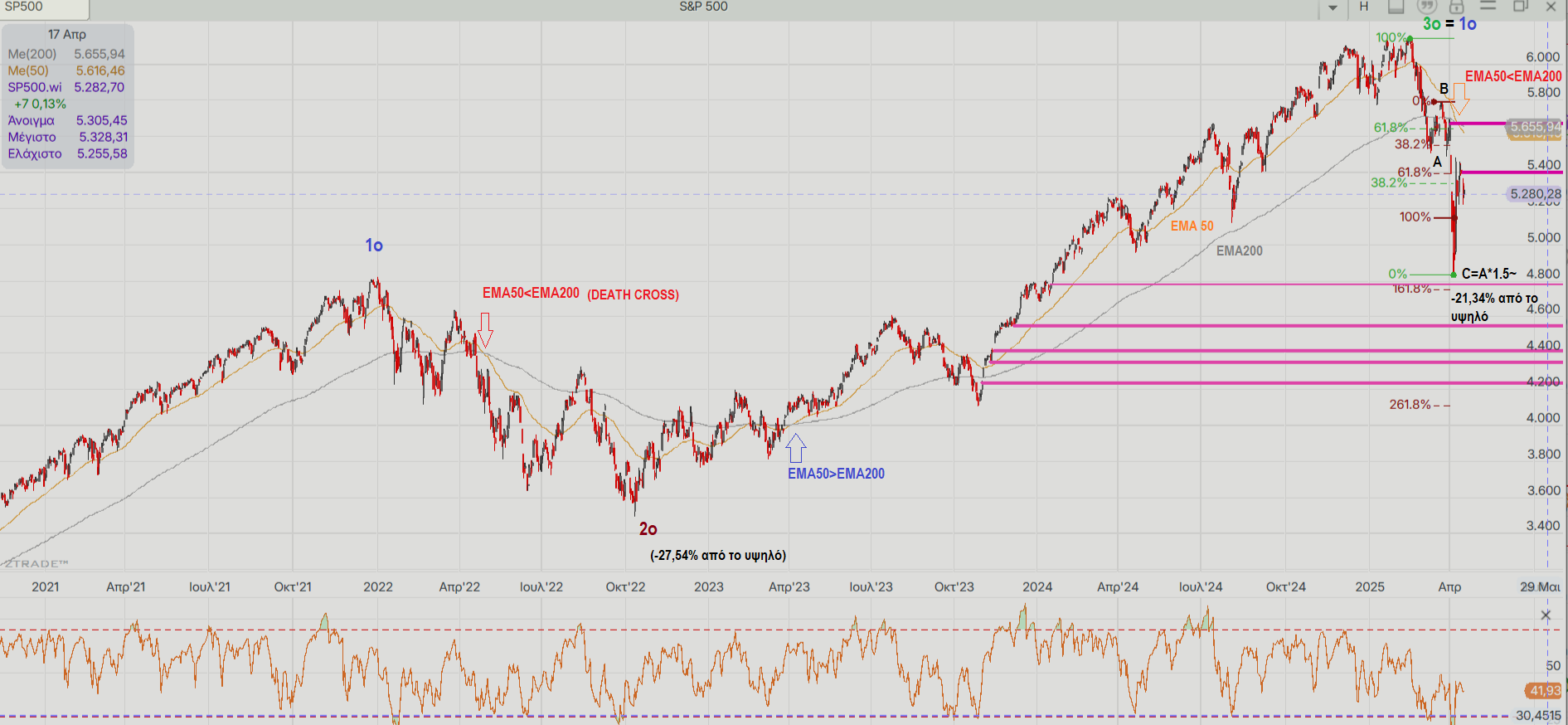Click the 29 Μαι date marker
1568x725 pixels.
(x=1540, y=586)
